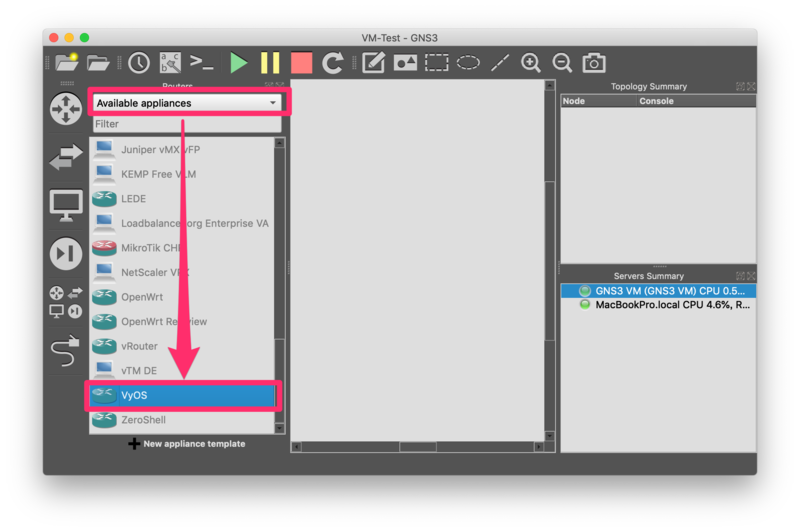Add a note to the canvas
The width and height of the screenshot is (800, 532).
pos(373,63)
